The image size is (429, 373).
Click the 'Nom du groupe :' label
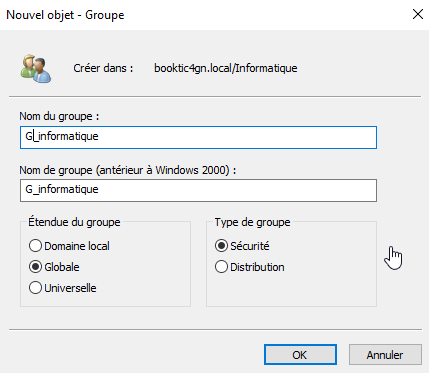click(x=59, y=116)
